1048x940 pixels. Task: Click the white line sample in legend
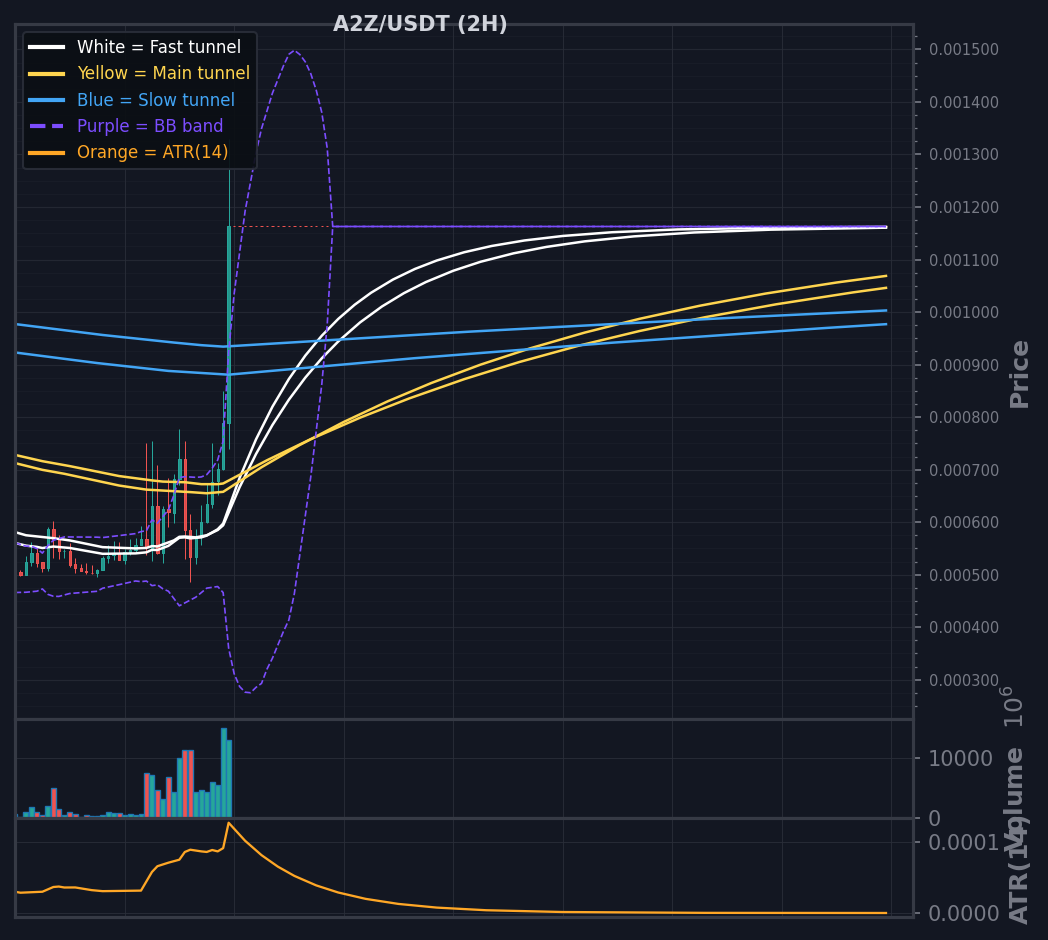(x=46, y=47)
